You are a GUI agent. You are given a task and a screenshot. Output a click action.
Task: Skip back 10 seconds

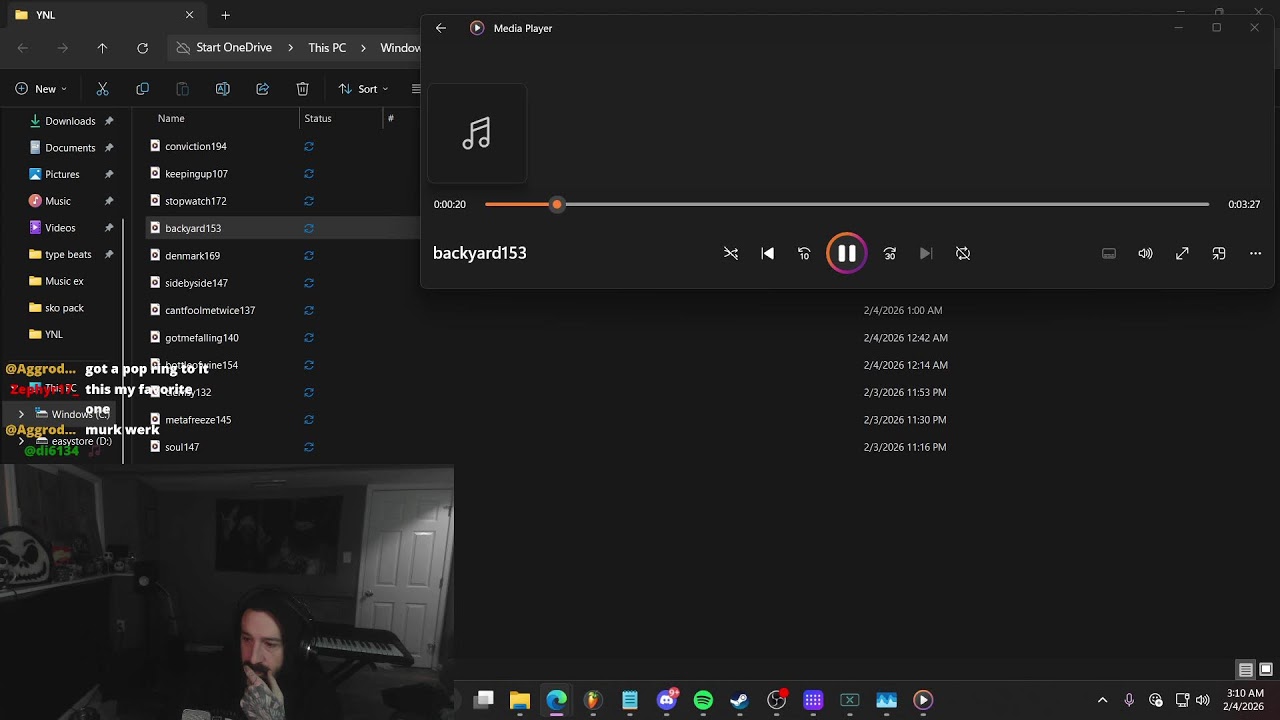point(804,254)
